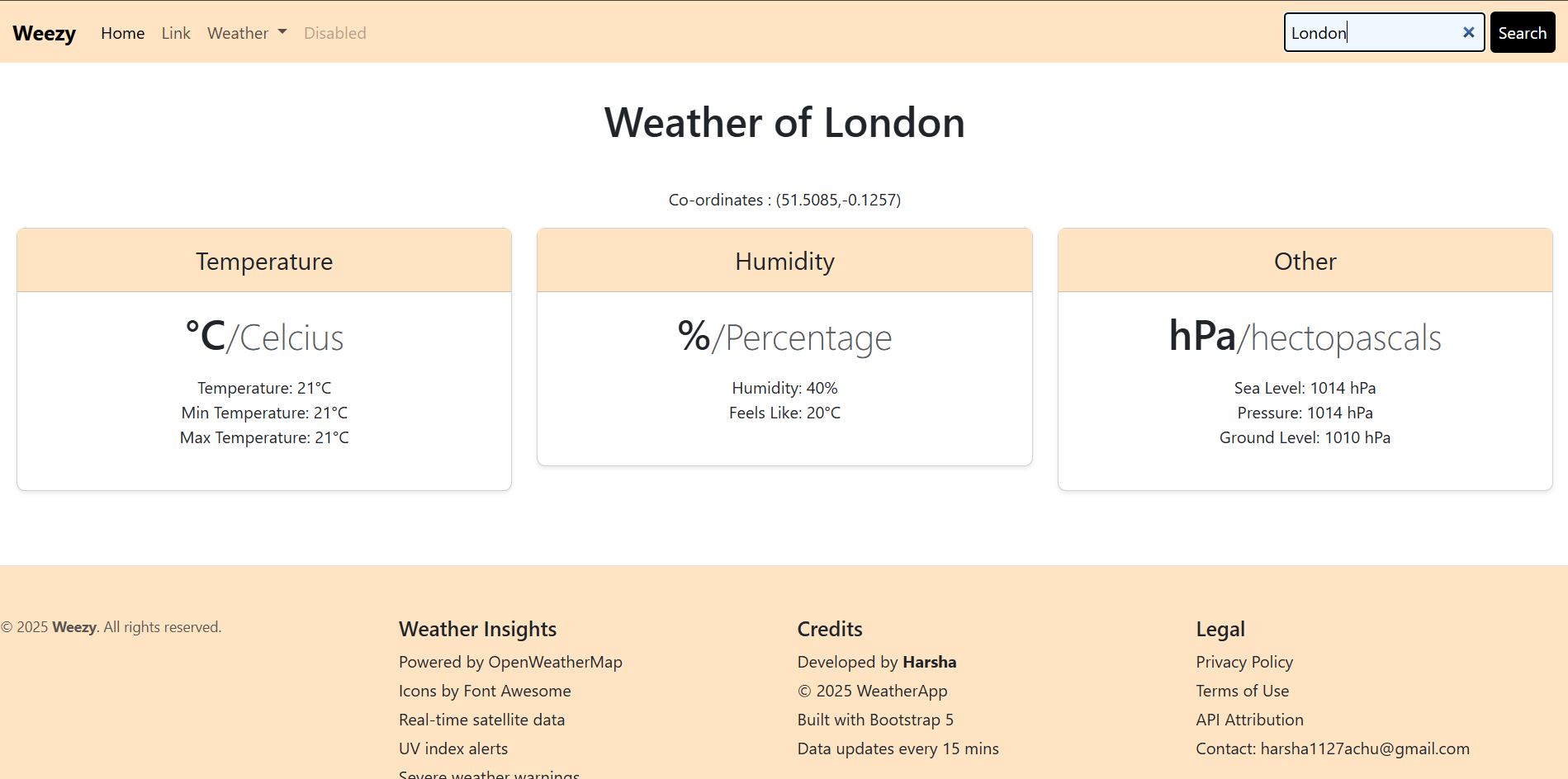Click Icons by Font Awesome footer item
The width and height of the screenshot is (1568, 779).
(485, 691)
